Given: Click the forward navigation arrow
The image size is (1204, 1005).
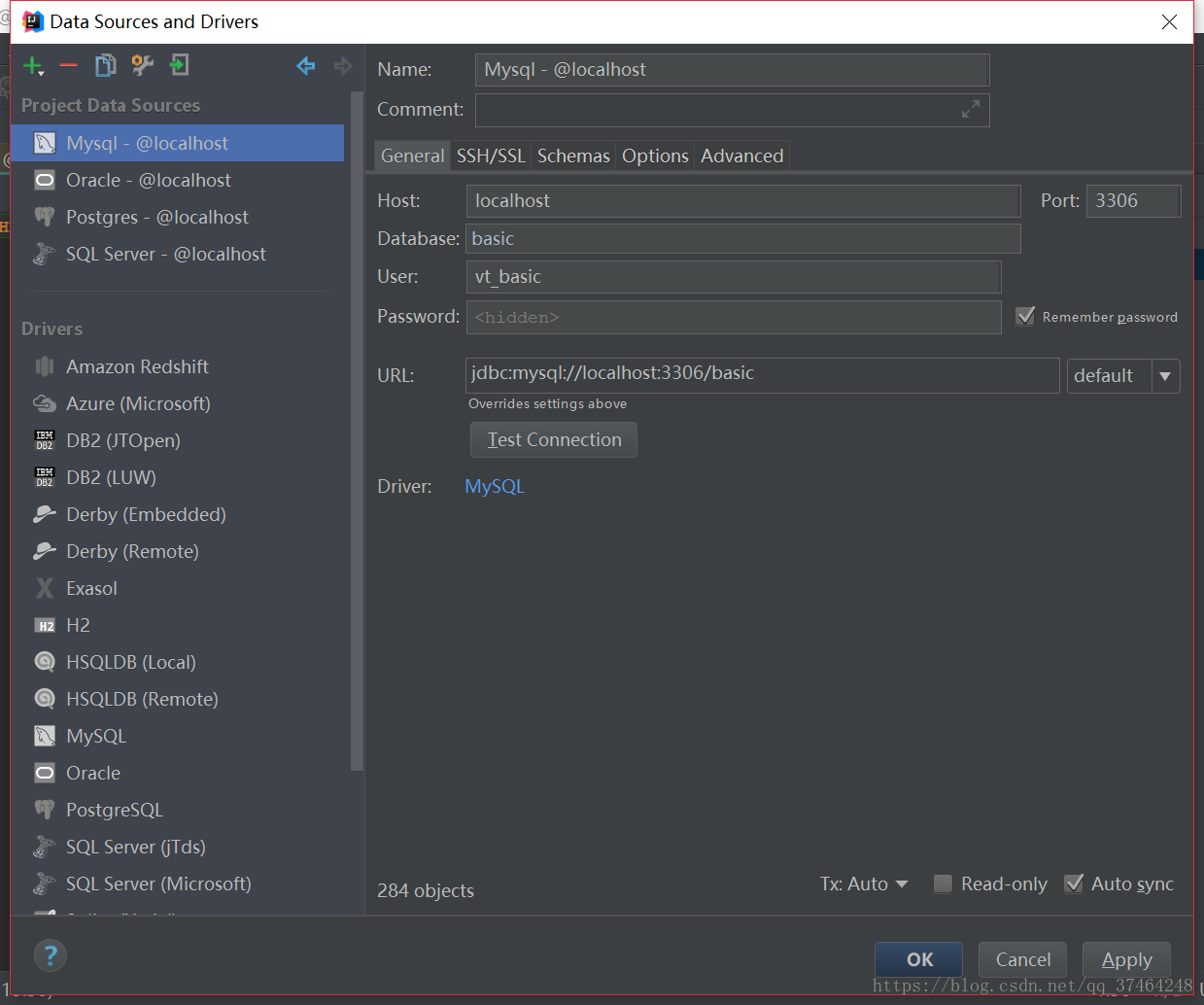Looking at the screenshot, I should point(342,65).
